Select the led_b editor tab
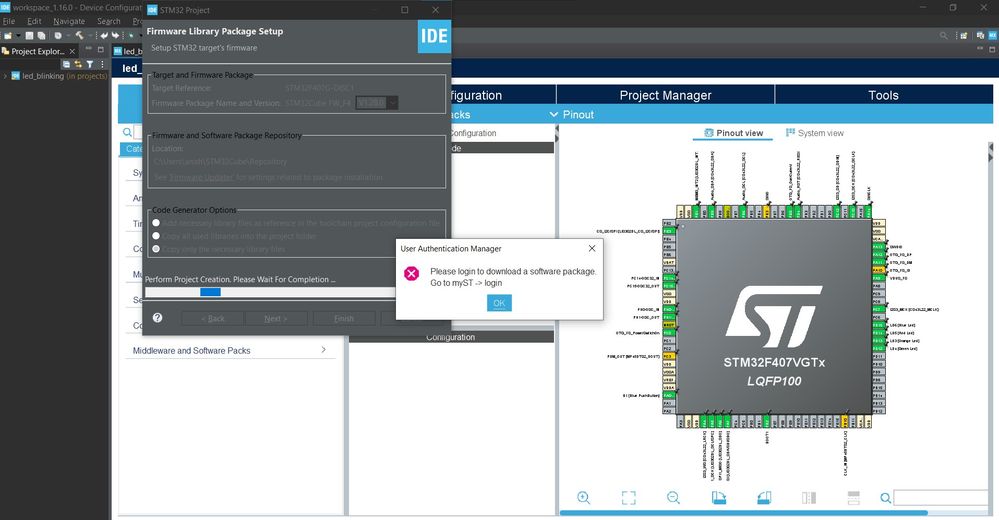The height and width of the screenshot is (520, 999). (127, 51)
